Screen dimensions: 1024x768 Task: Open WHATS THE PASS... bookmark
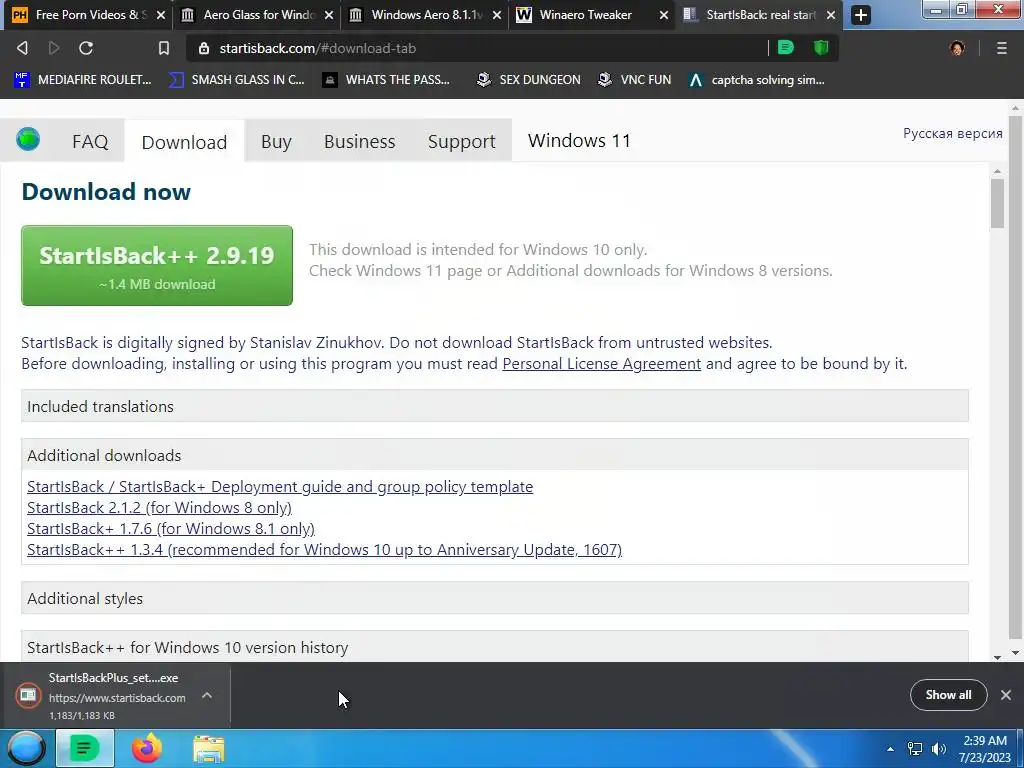(x=386, y=80)
